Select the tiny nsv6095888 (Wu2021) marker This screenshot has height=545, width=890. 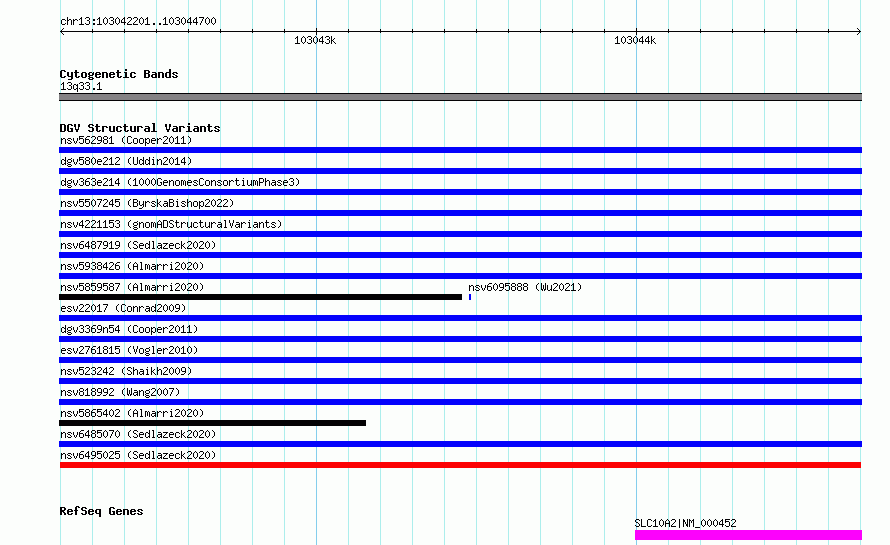pos(470,297)
